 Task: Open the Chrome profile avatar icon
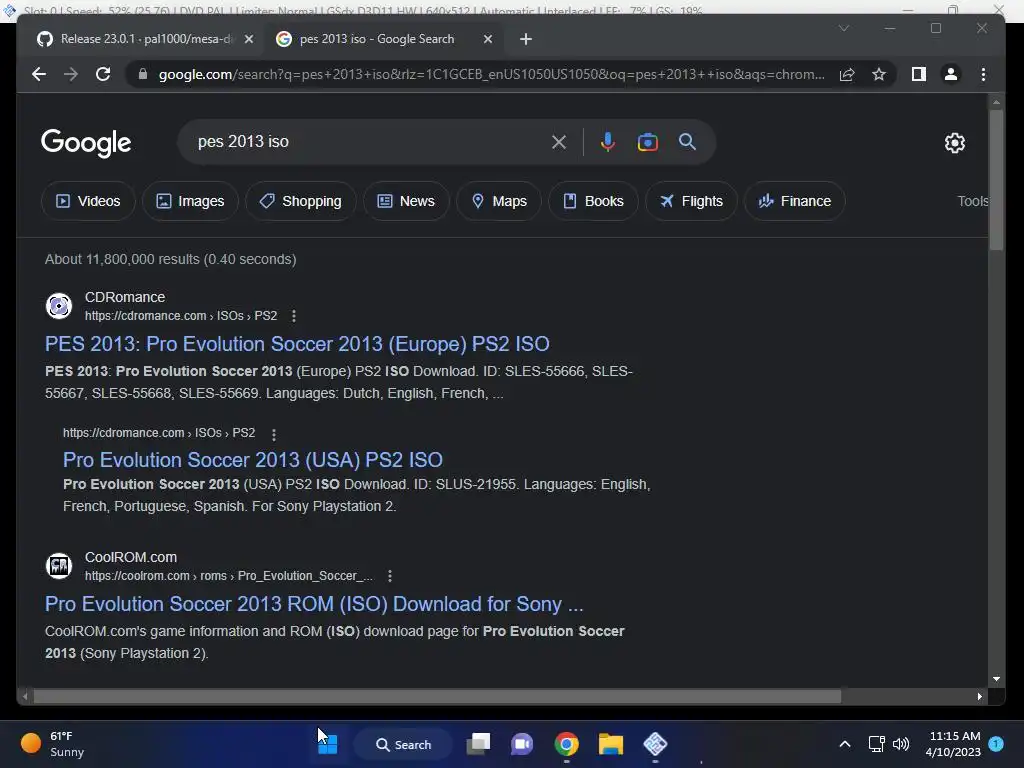951,74
